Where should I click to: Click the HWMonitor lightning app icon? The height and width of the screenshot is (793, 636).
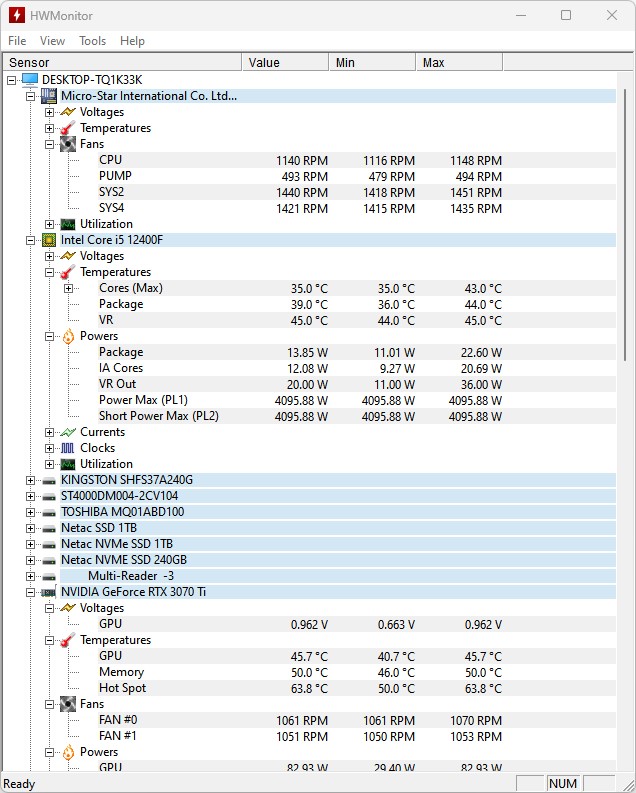tap(17, 15)
